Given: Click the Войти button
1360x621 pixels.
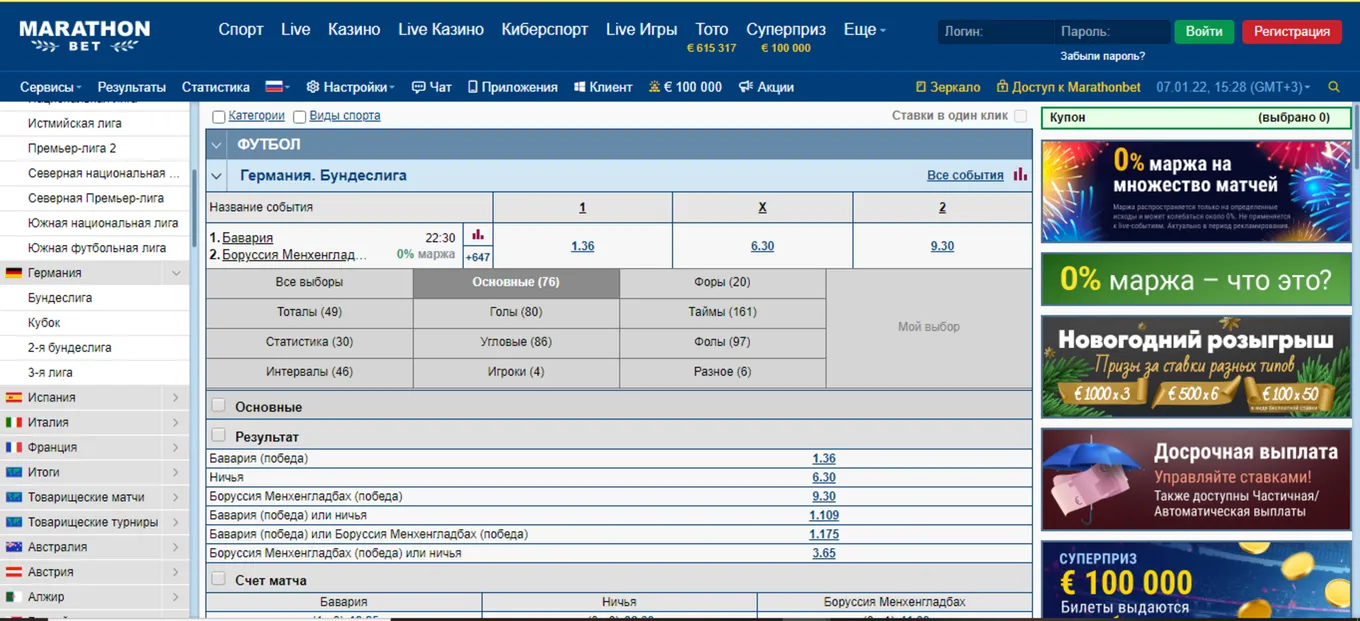Looking at the screenshot, I should point(1204,31).
